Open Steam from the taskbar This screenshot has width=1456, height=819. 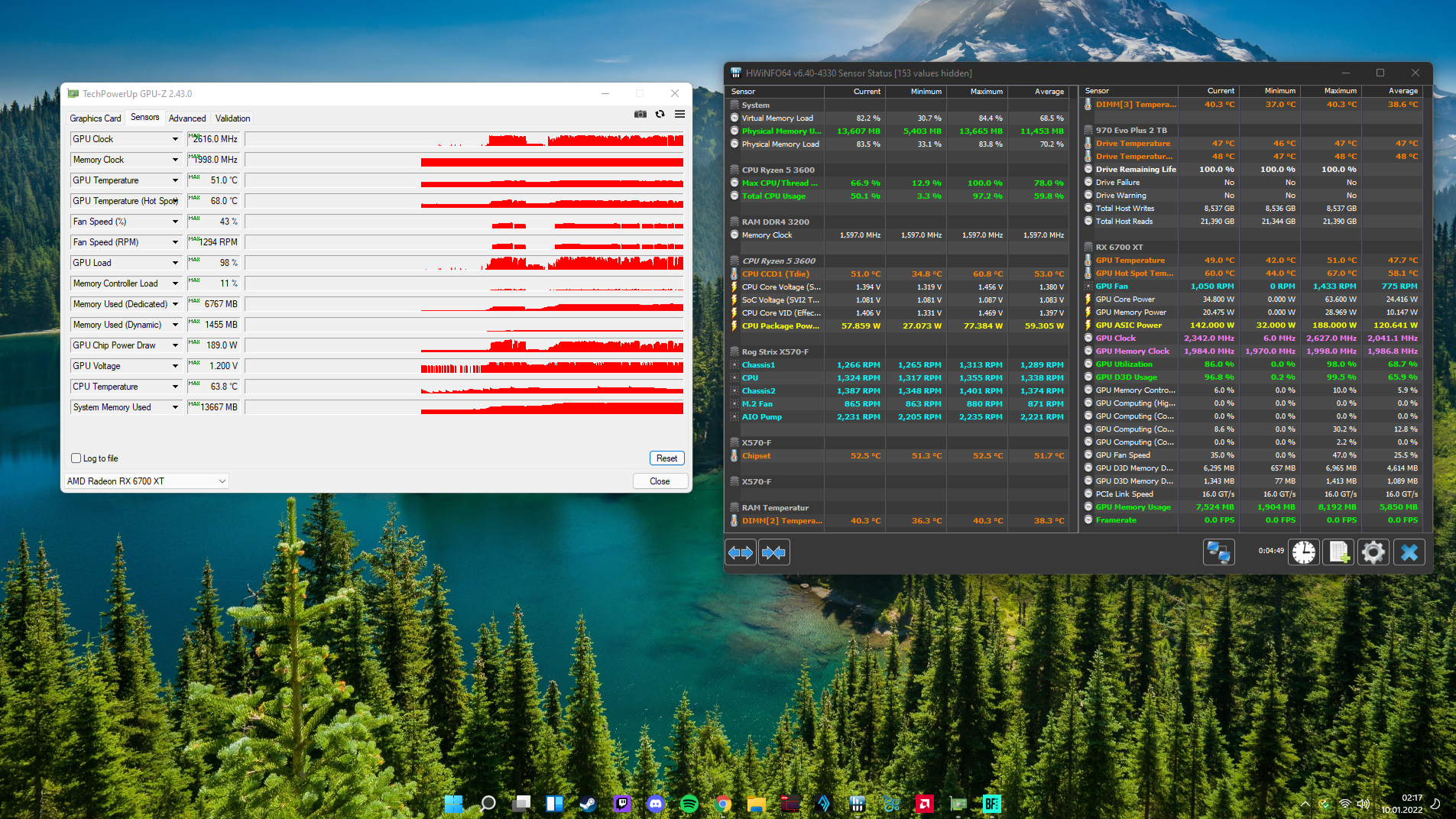click(588, 803)
